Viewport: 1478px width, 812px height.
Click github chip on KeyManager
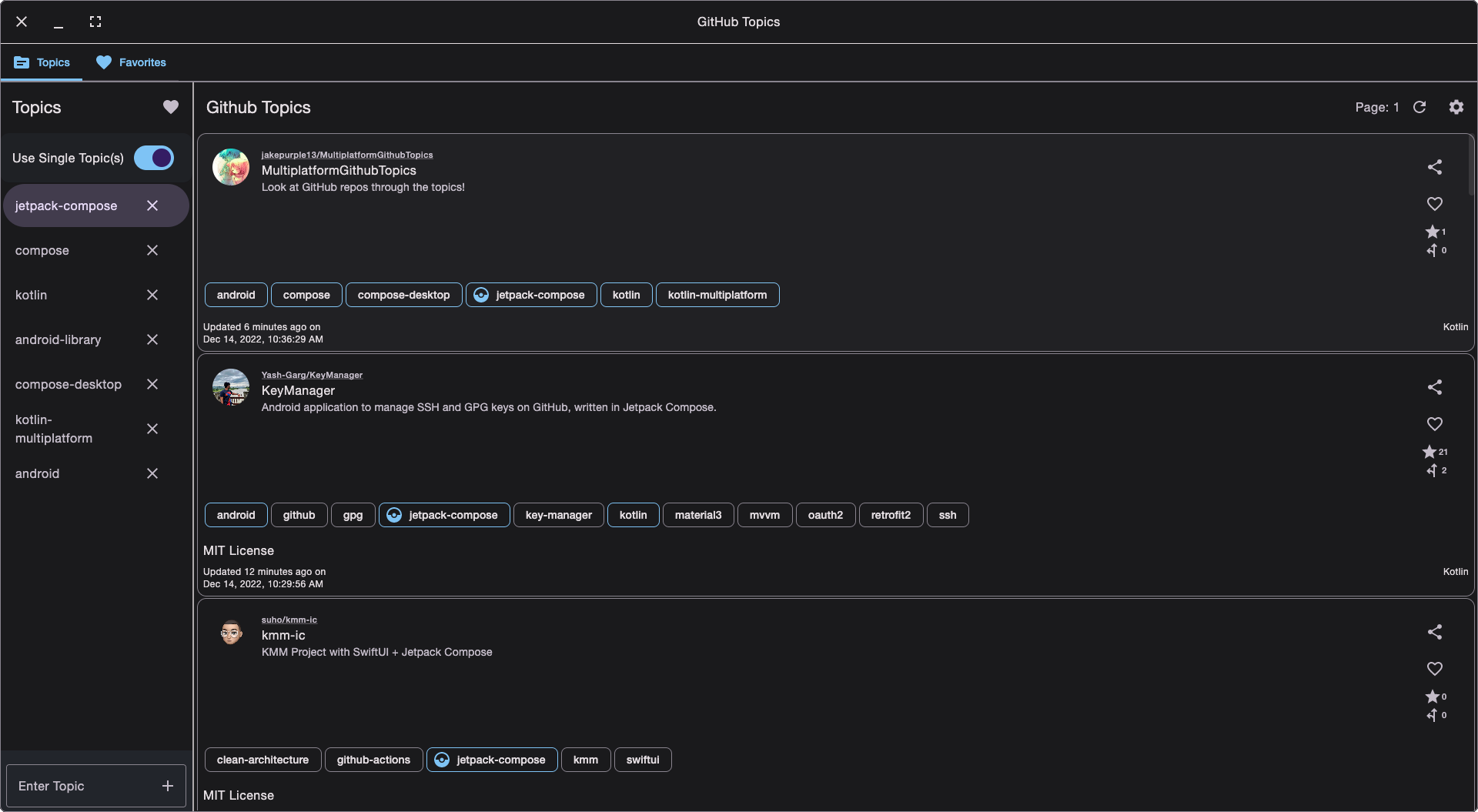[299, 515]
